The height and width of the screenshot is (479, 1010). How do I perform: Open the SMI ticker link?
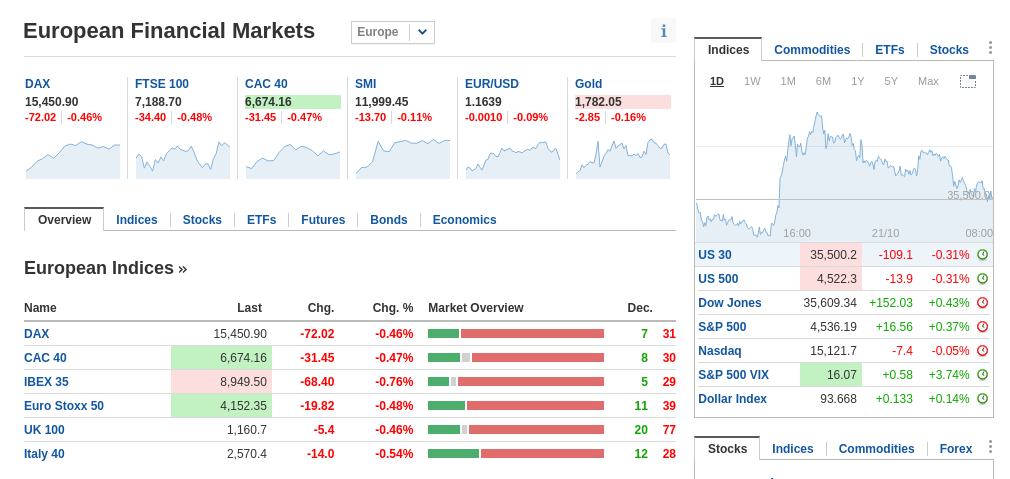click(365, 84)
